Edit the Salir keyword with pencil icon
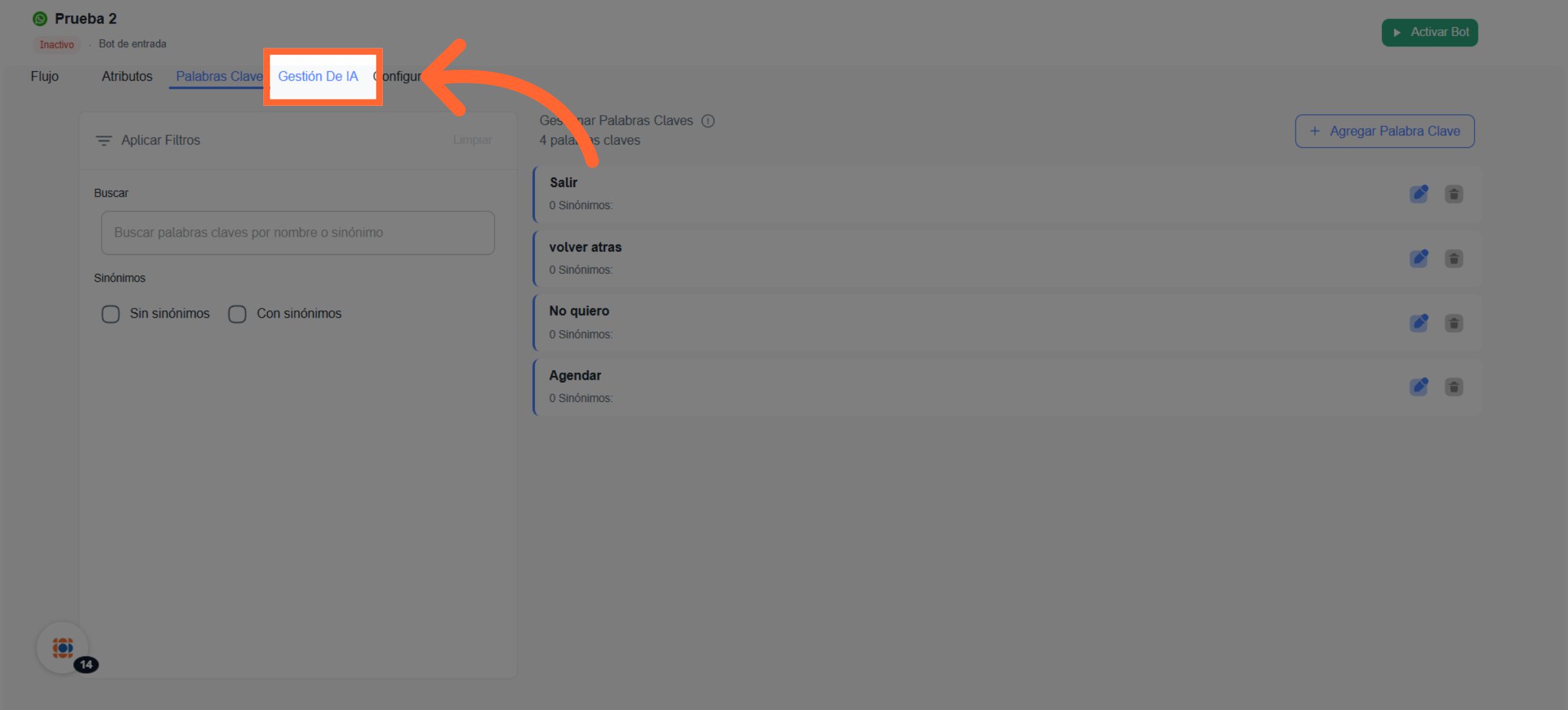 pyautogui.click(x=1418, y=194)
